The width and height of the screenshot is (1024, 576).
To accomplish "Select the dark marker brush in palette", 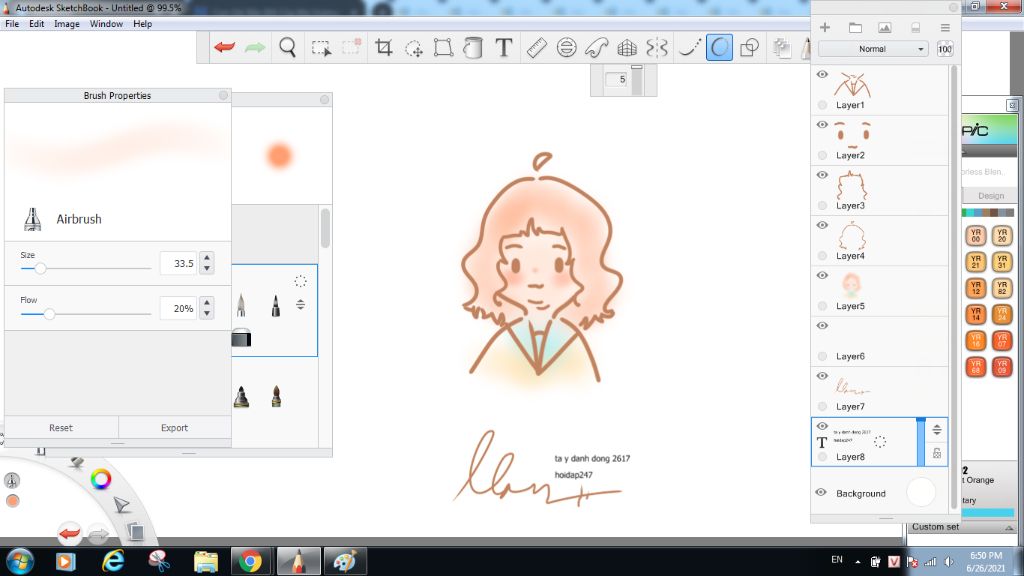I will point(276,305).
